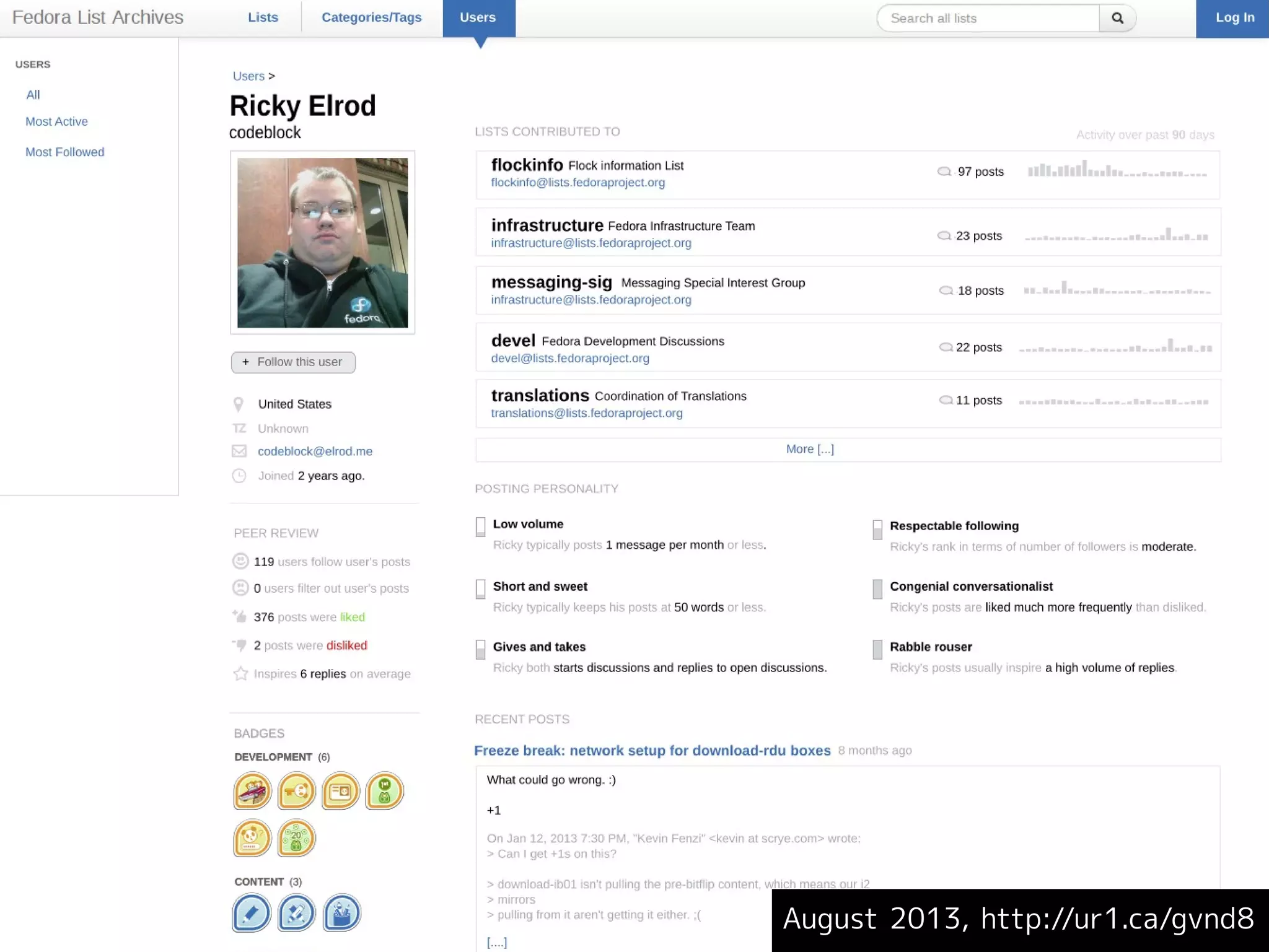Click the envelope icon beside the email
The height and width of the screenshot is (952, 1269).
(x=239, y=451)
